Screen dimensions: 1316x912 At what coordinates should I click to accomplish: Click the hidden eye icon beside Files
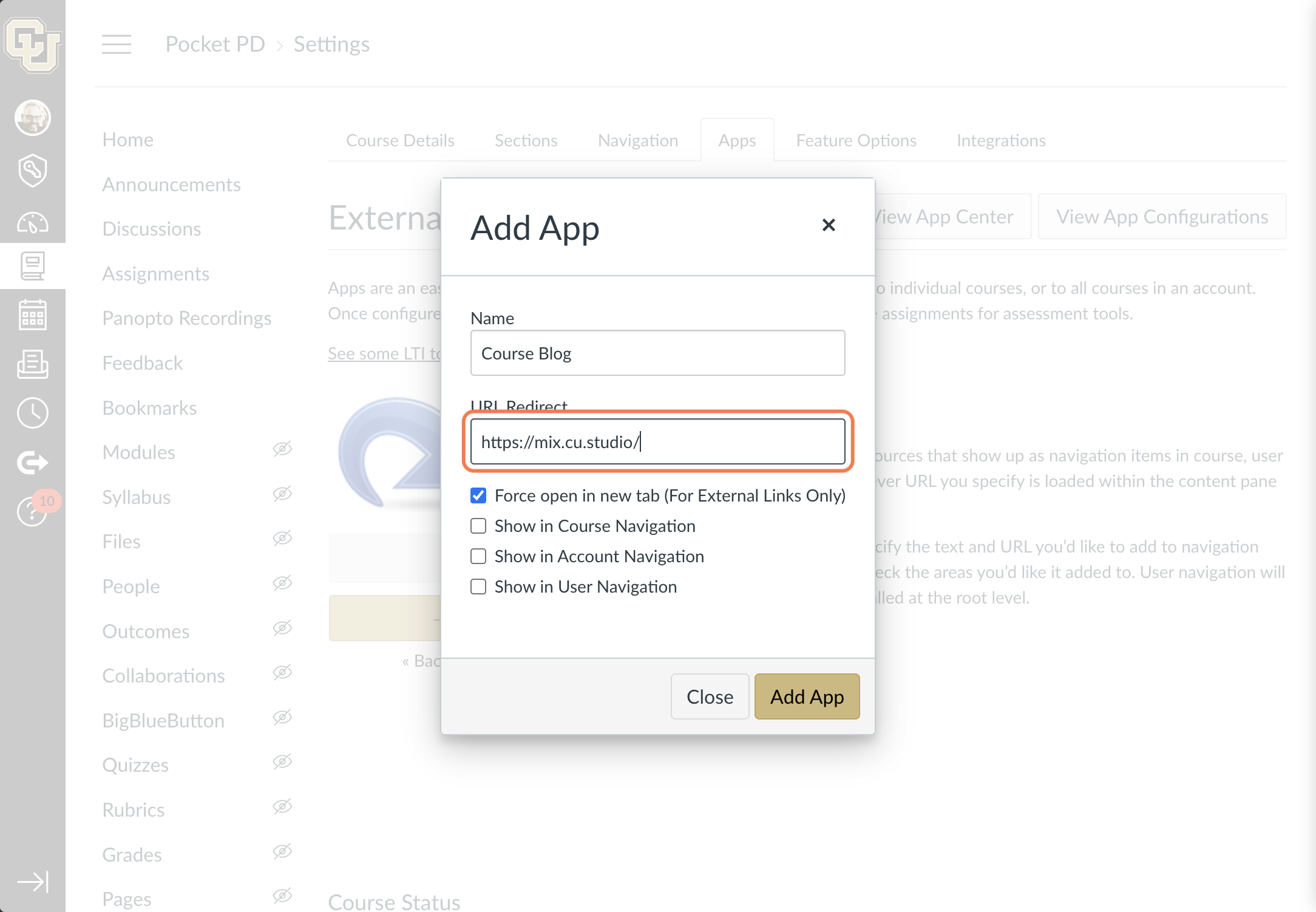pos(282,538)
